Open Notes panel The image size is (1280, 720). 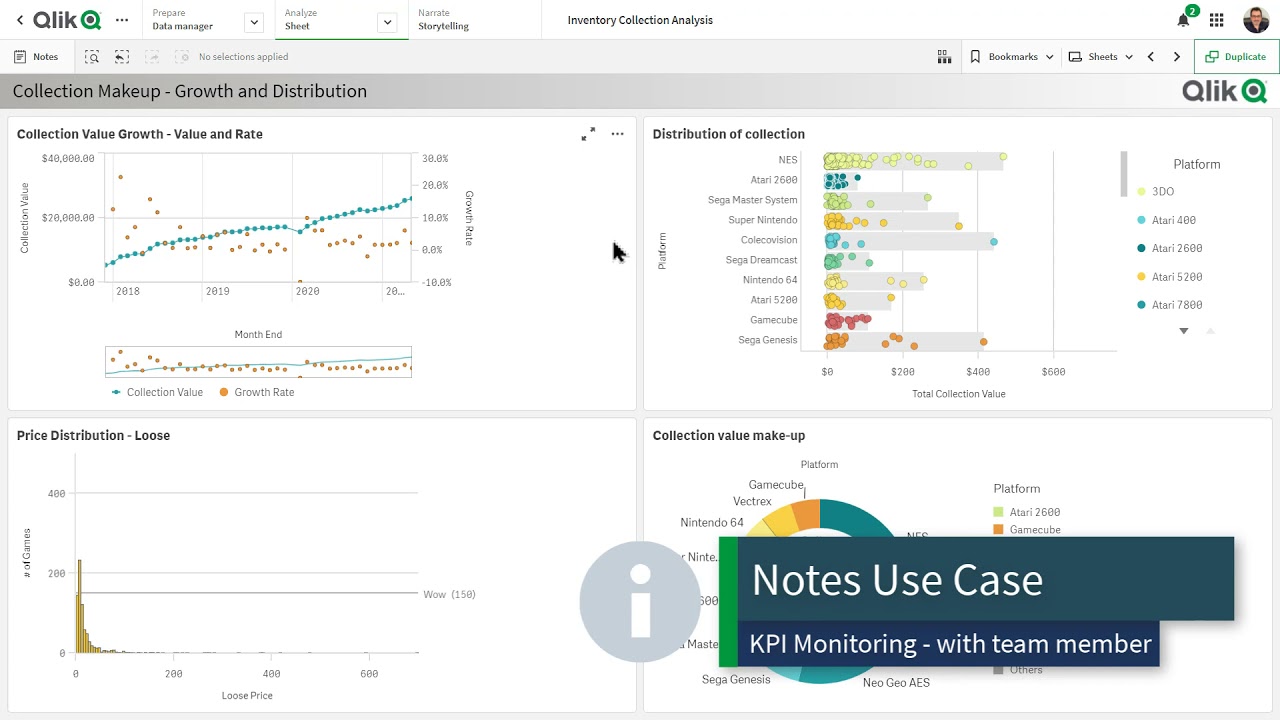[36, 57]
